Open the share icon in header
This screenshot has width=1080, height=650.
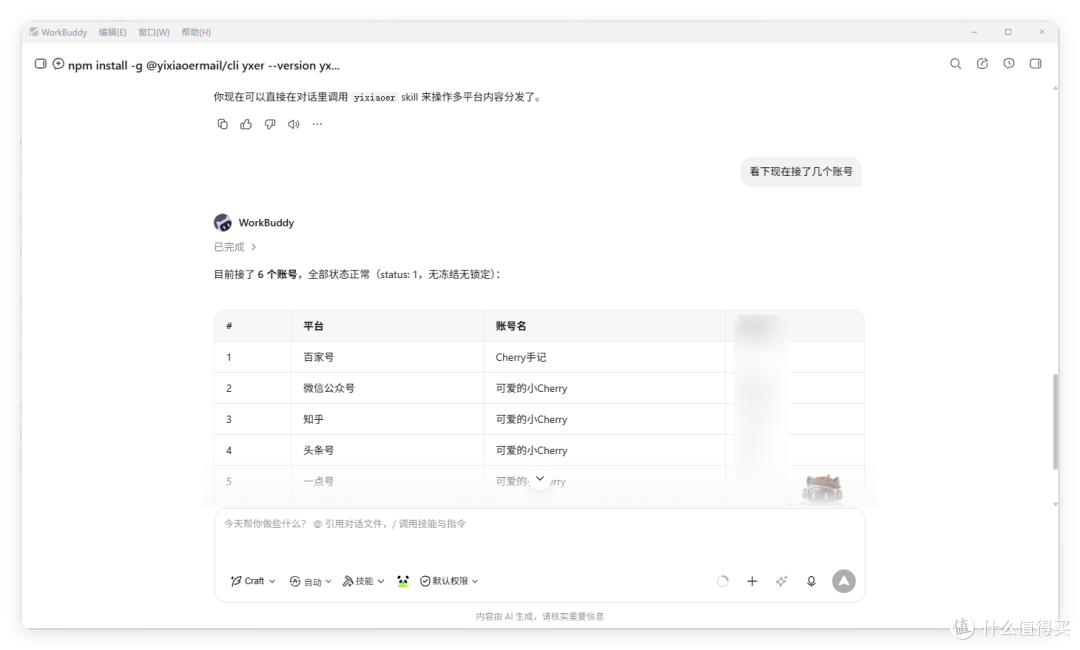tap(982, 64)
